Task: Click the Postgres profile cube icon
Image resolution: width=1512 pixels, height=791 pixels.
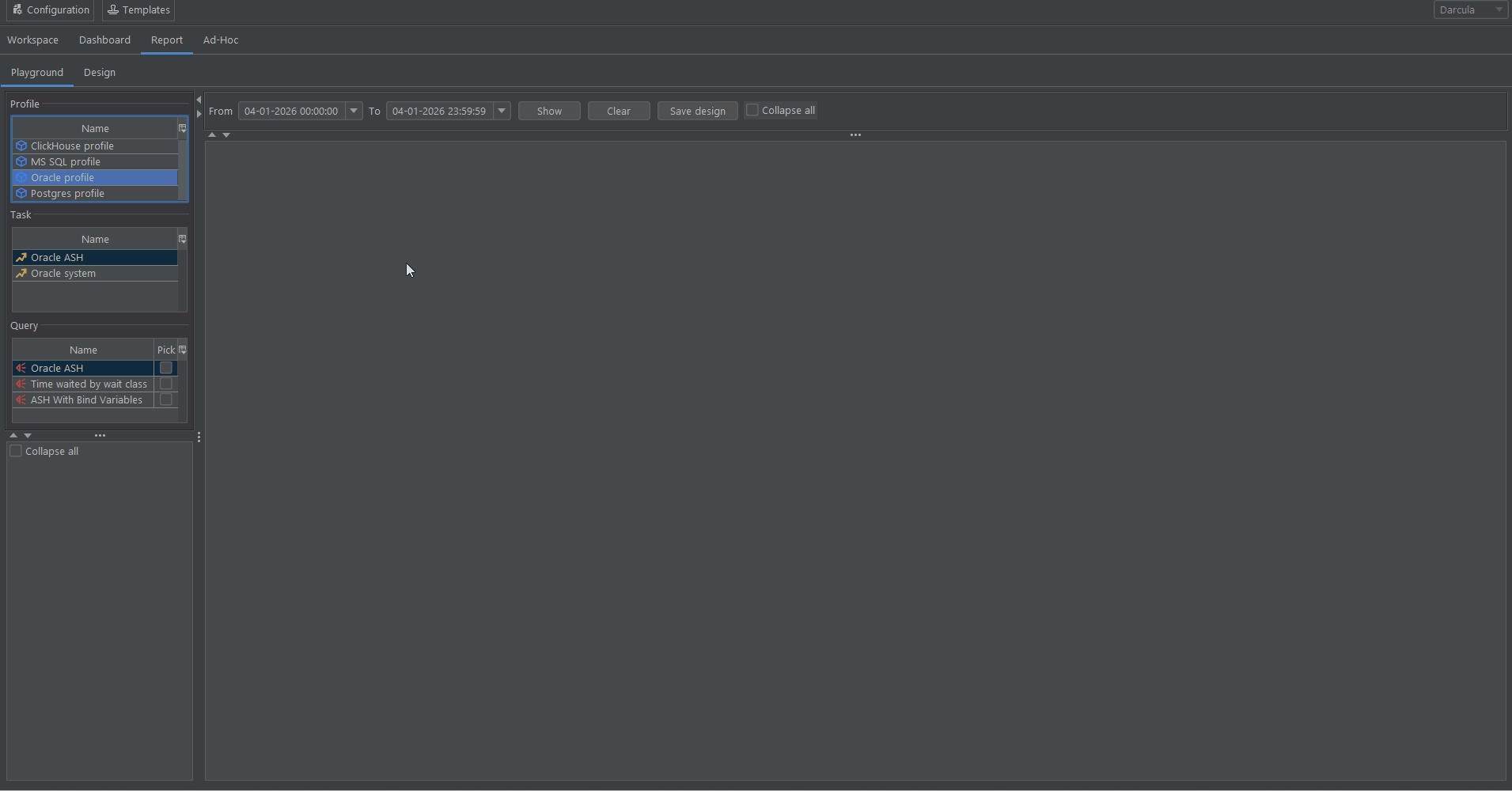Action: [x=21, y=194]
